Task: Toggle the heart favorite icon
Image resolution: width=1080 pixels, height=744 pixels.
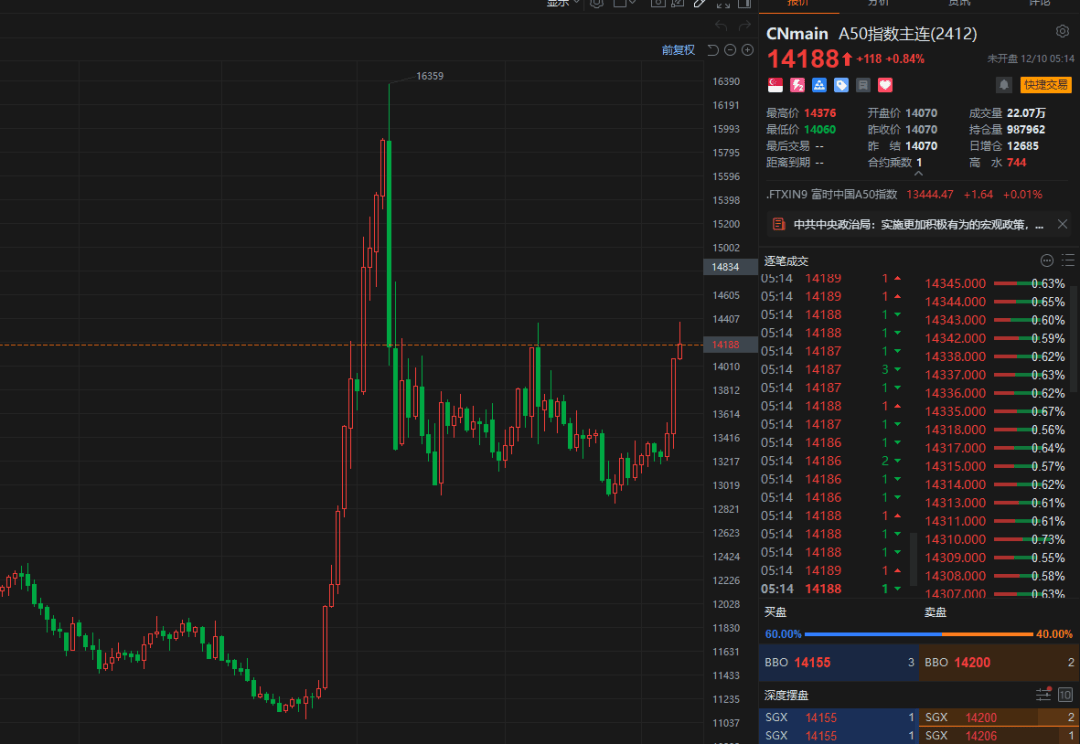Action: click(x=885, y=85)
